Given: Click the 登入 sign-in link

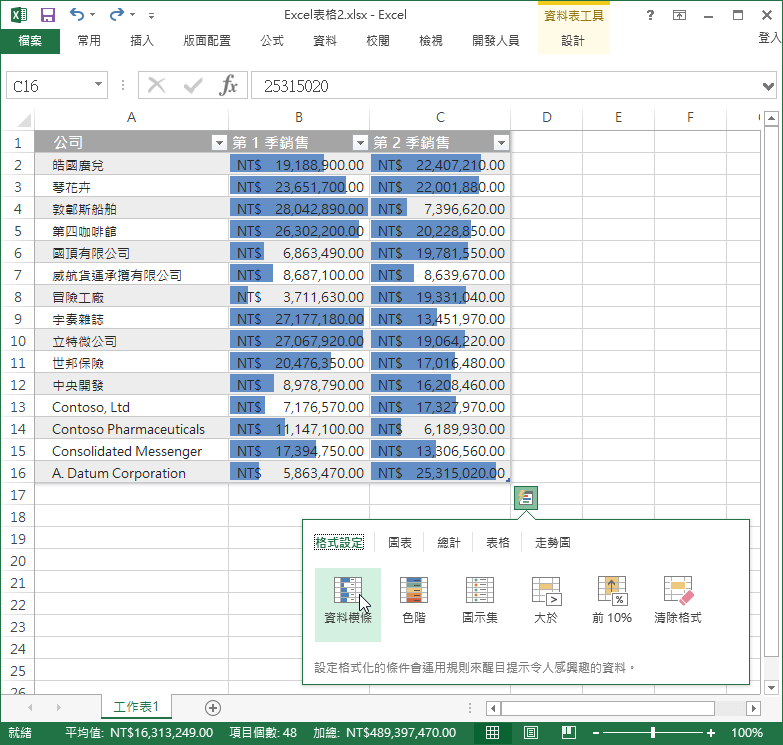Looking at the screenshot, I should [770, 38].
